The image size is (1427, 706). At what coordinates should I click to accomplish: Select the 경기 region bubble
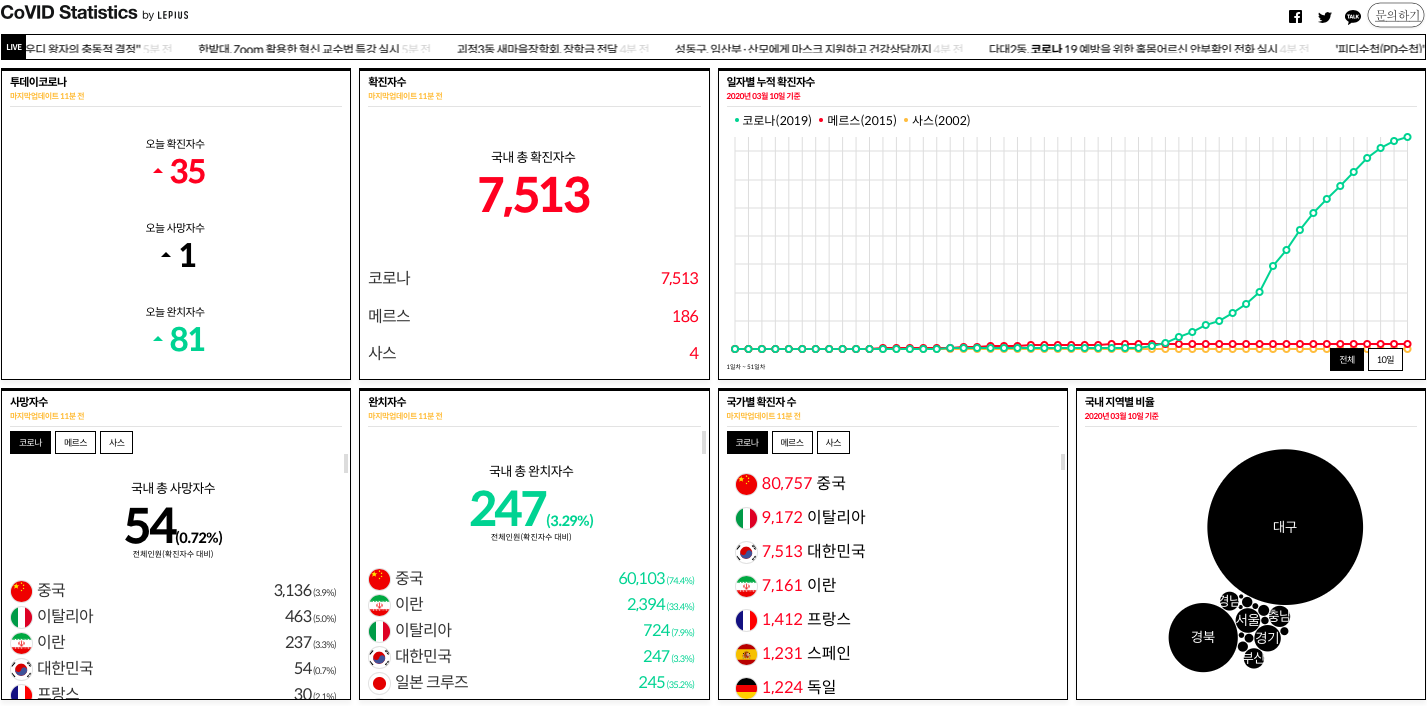pos(1267,637)
